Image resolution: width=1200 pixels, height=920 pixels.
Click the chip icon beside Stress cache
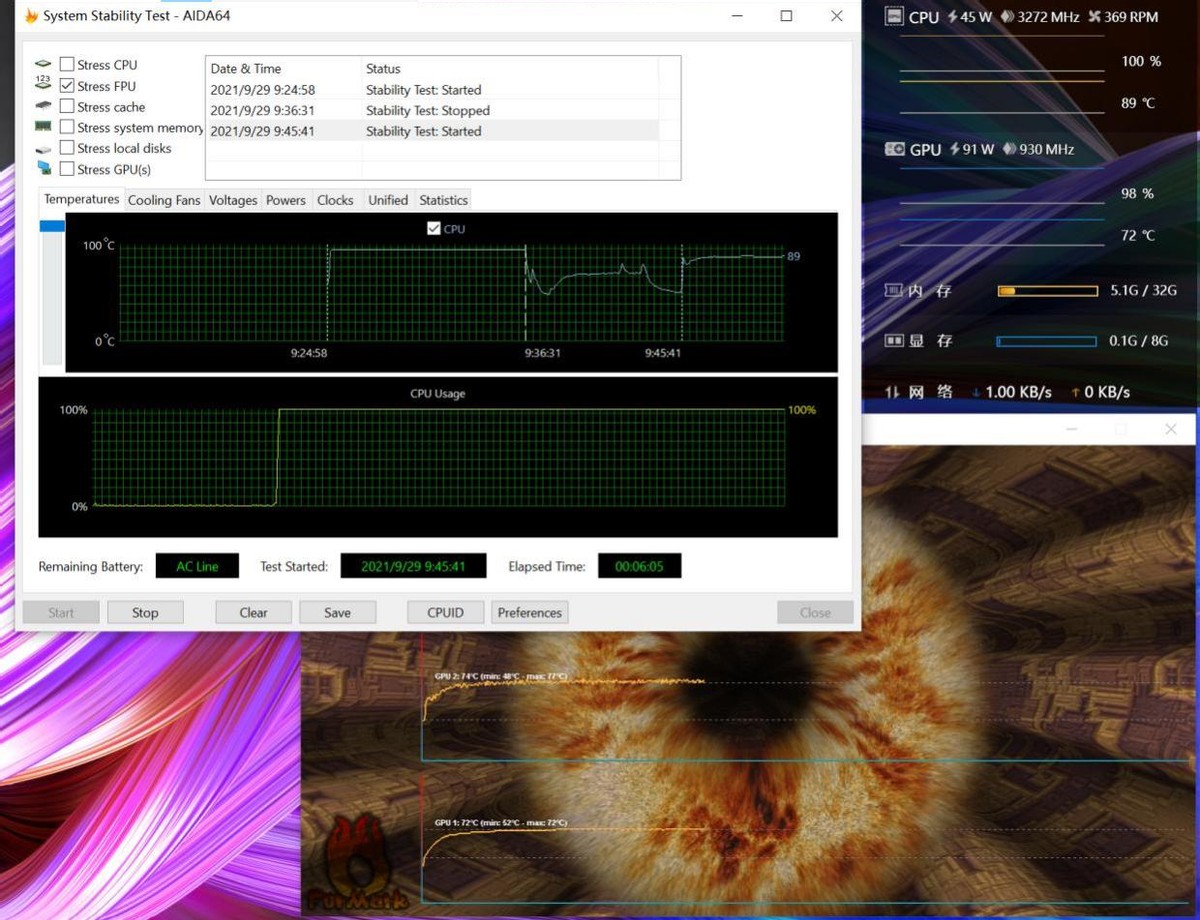pos(43,106)
